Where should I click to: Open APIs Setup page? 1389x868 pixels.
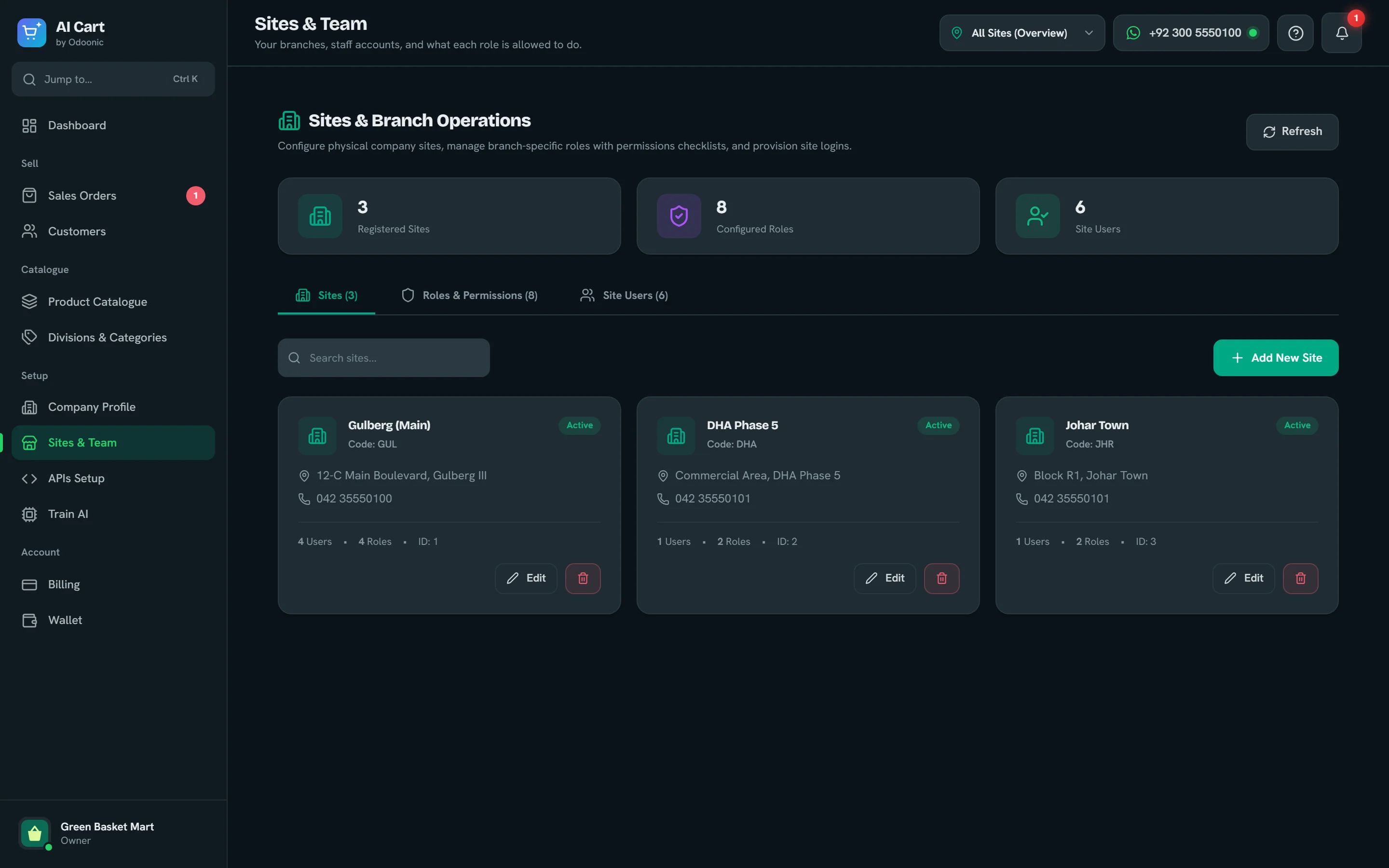pos(113,478)
